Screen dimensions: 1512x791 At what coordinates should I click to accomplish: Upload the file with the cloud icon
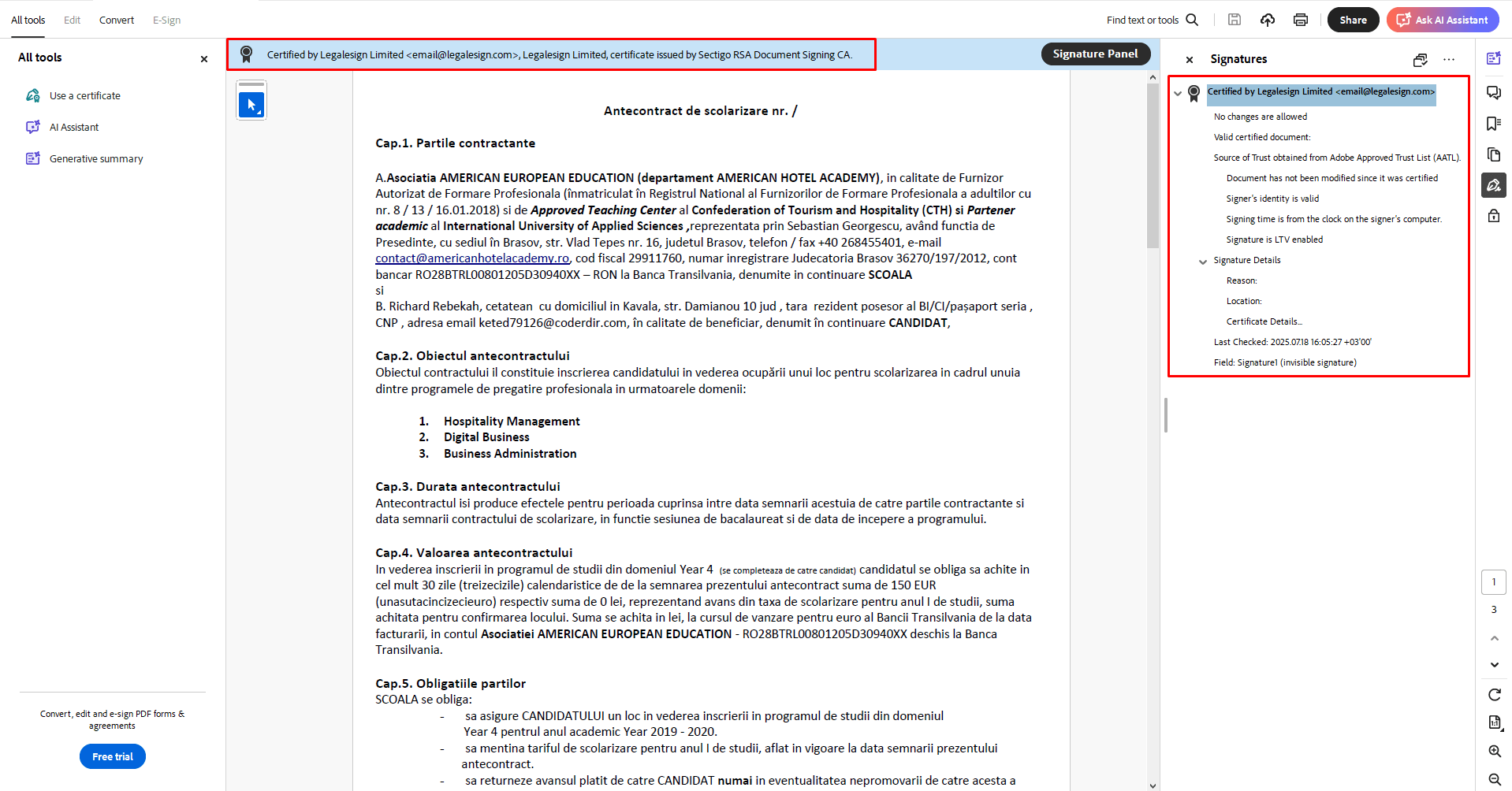tap(1268, 20)
